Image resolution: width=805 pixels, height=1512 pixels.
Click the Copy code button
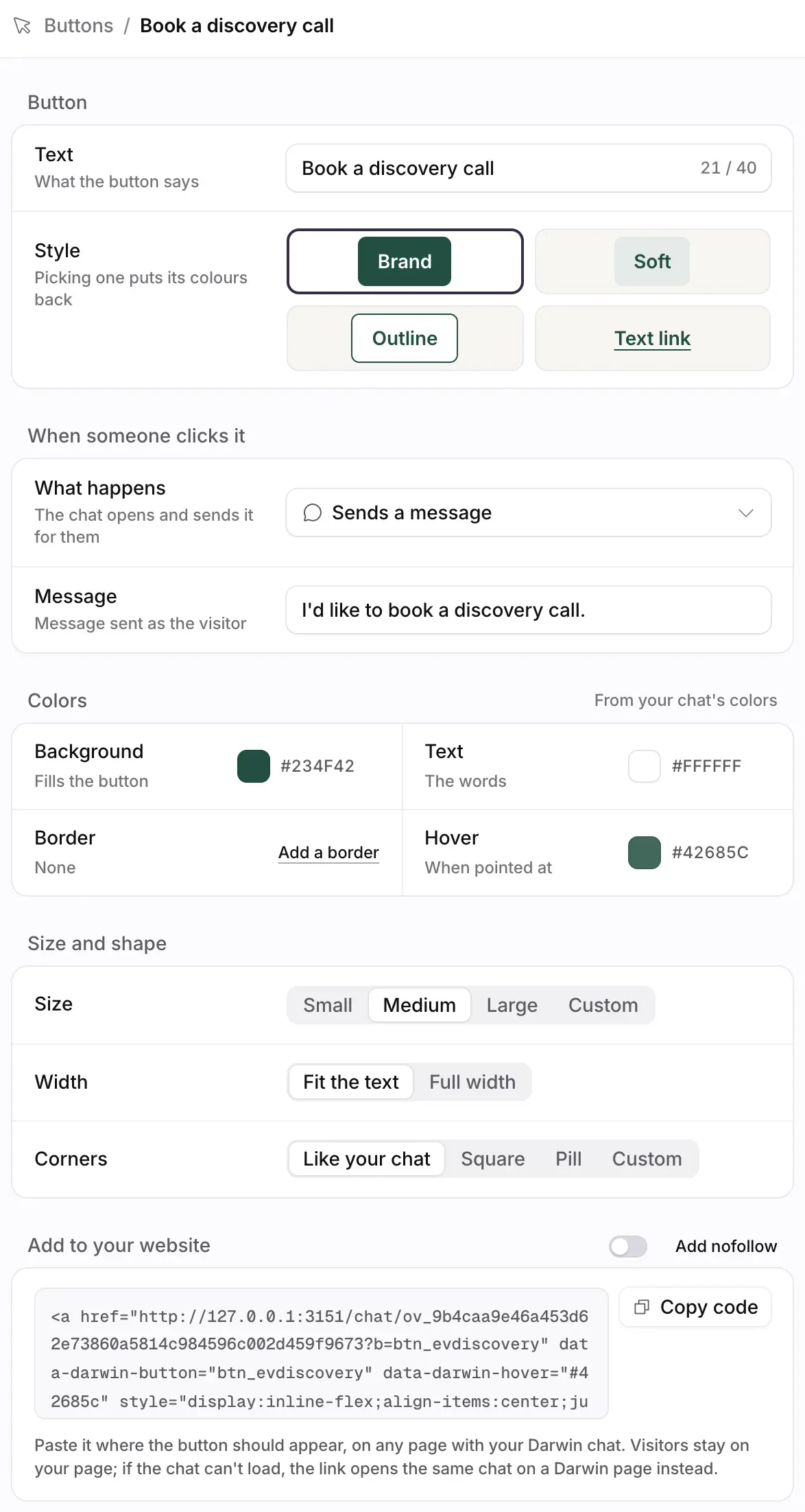point(695,1307)
